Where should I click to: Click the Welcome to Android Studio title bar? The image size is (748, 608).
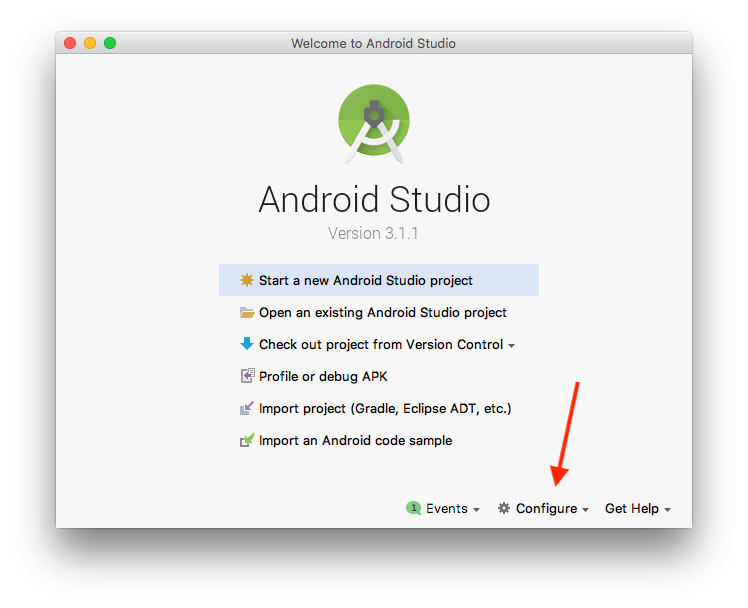point(374,43)
